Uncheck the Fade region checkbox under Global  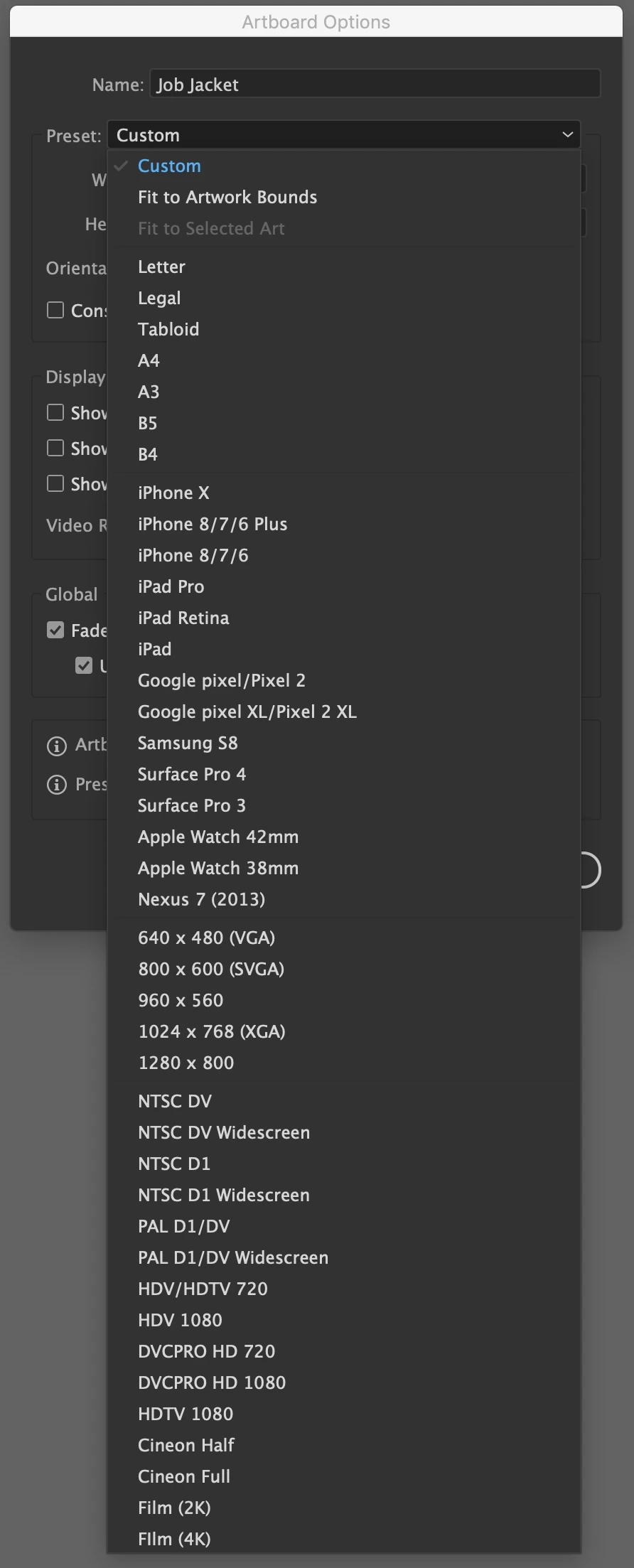[x=55, y=630]
